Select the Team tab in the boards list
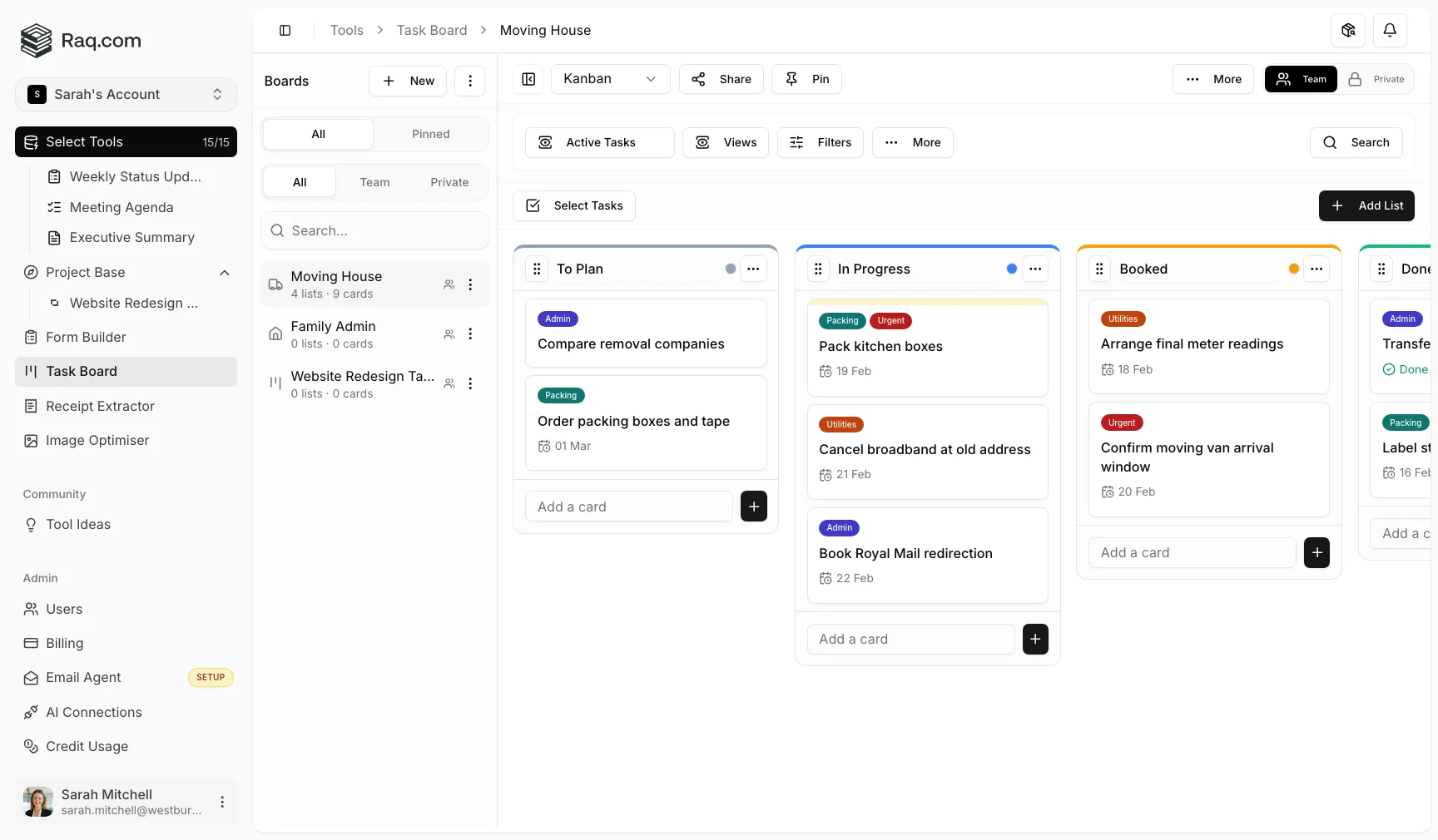The width and height of the screenshot is (1438, 840). 375,182
